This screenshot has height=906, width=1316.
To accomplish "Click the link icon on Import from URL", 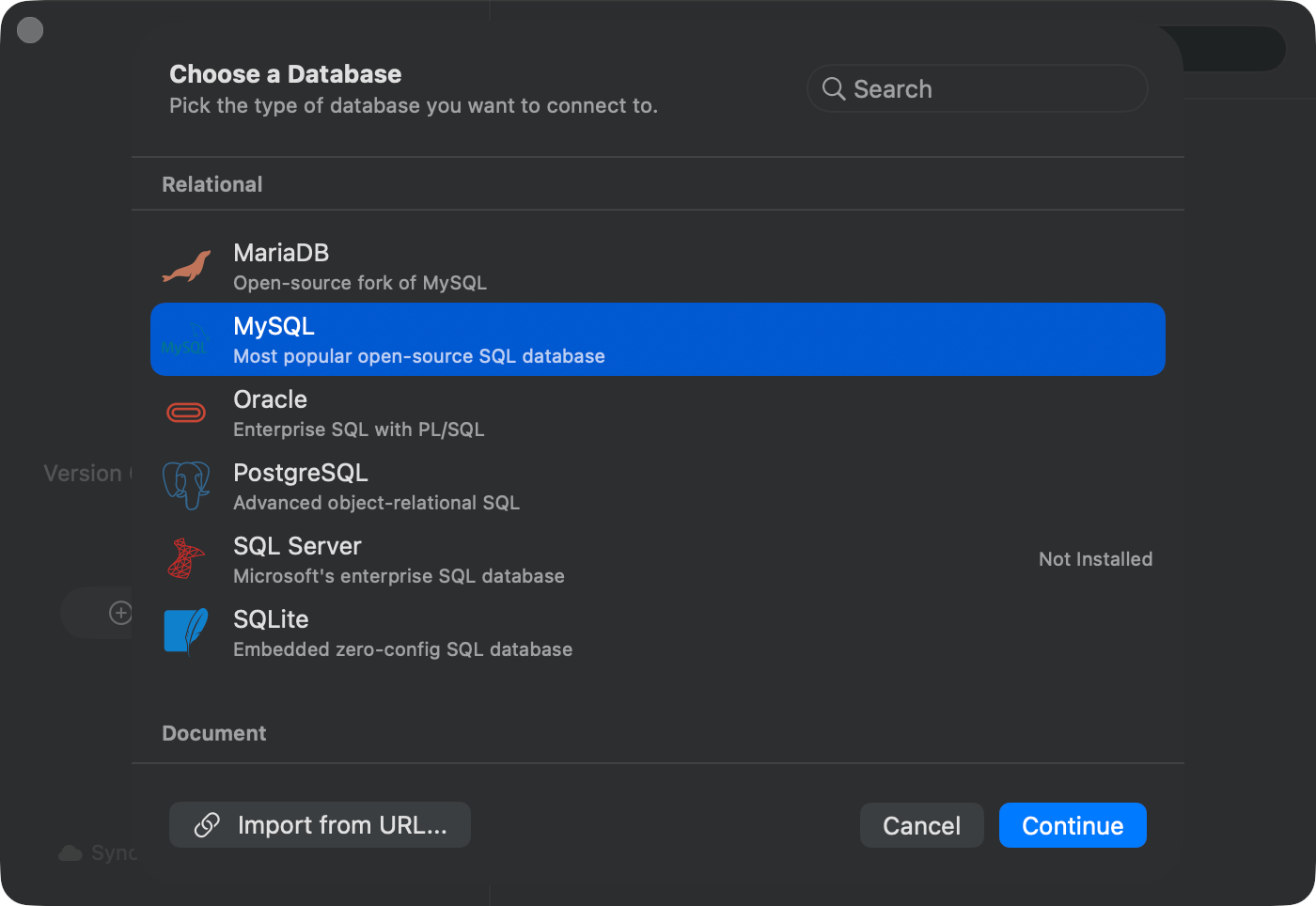I will (207, 825).
